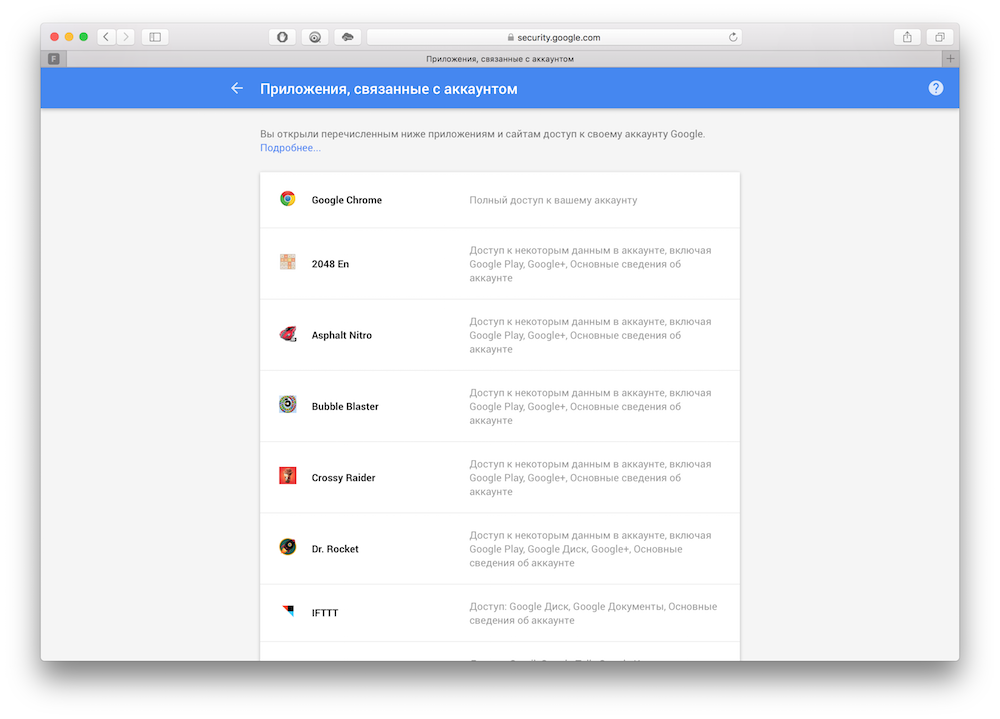Open help via the question mark icon
Viewport: 1000px width, 719px height.
click(x=936, y=88)
